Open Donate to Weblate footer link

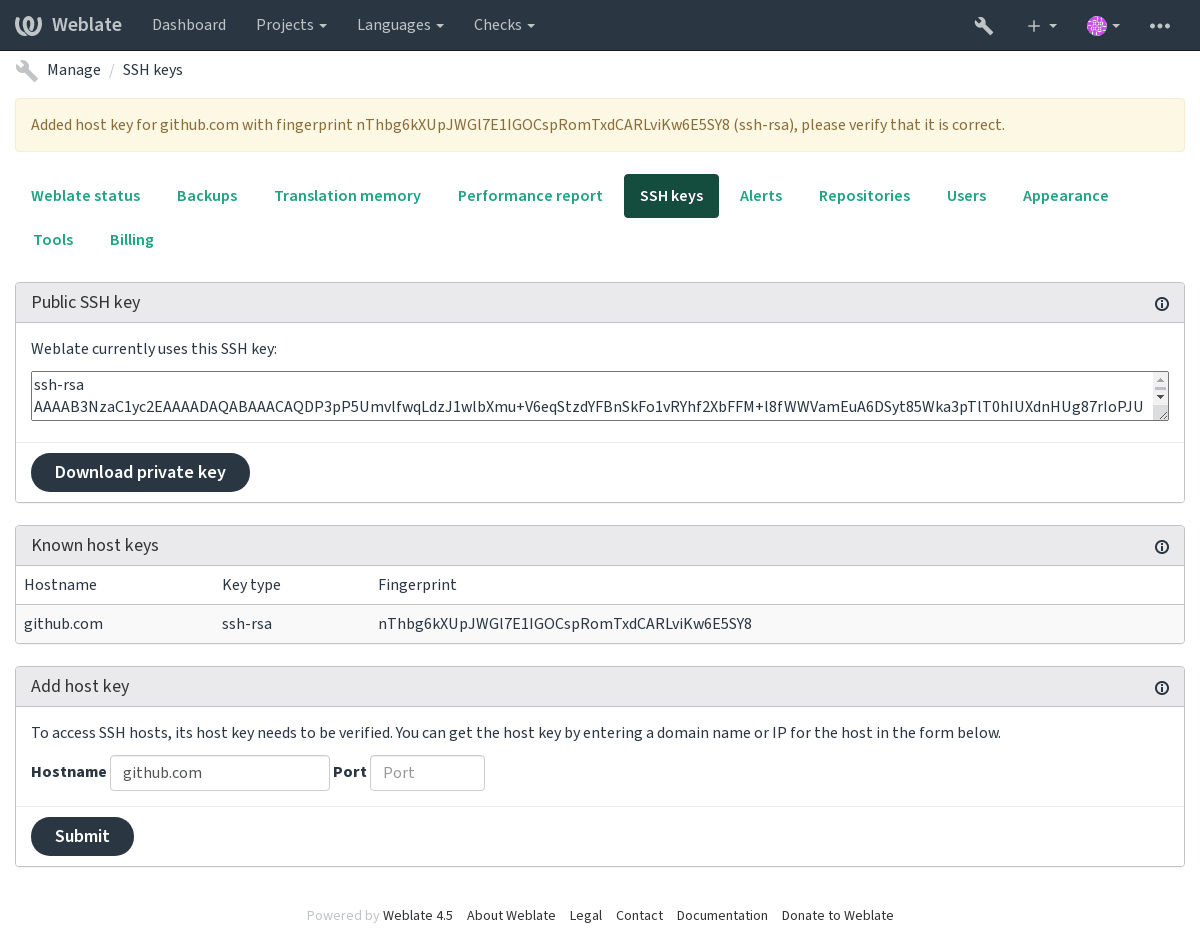click(838, 915)
